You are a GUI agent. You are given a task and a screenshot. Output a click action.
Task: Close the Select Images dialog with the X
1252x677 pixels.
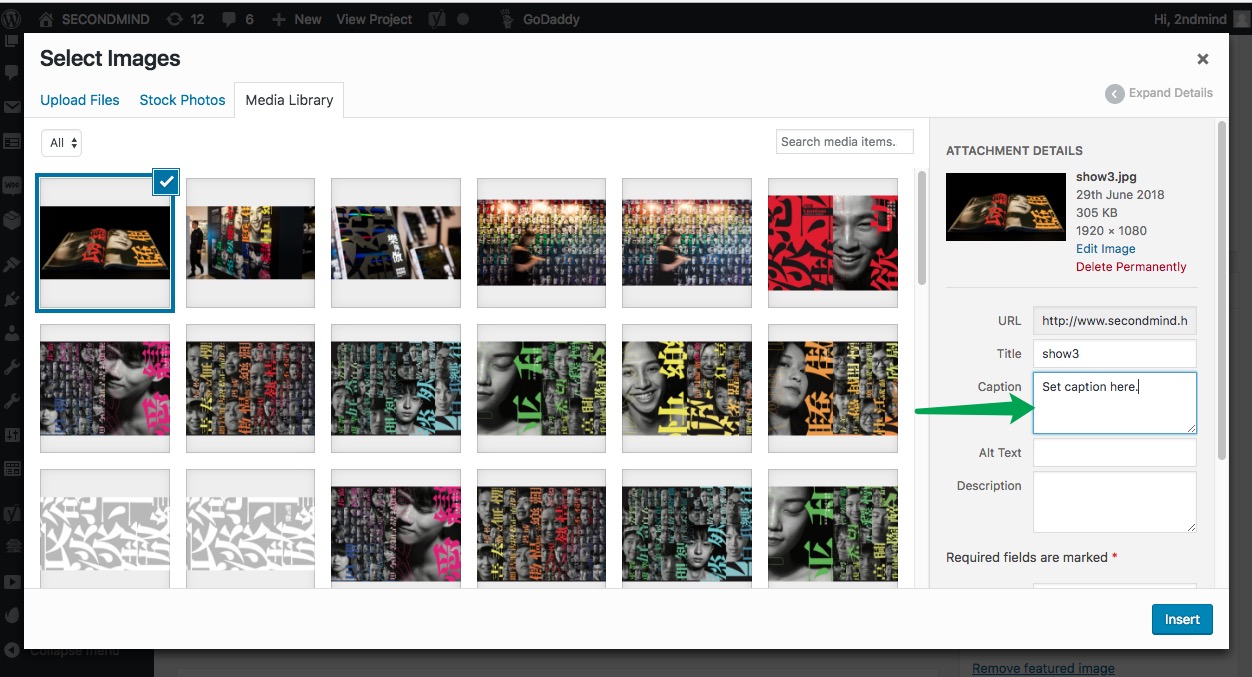coord(1203,59)
